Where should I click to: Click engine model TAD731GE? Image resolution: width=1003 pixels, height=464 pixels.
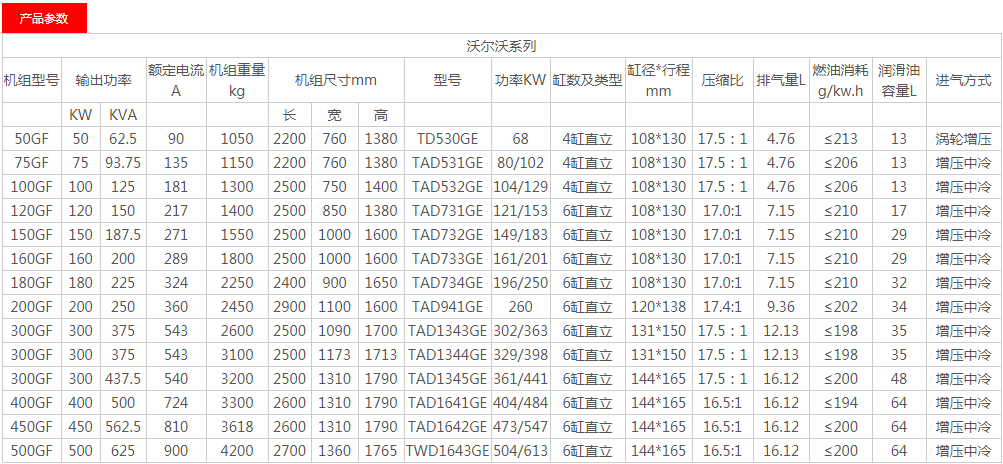[447, 211]
